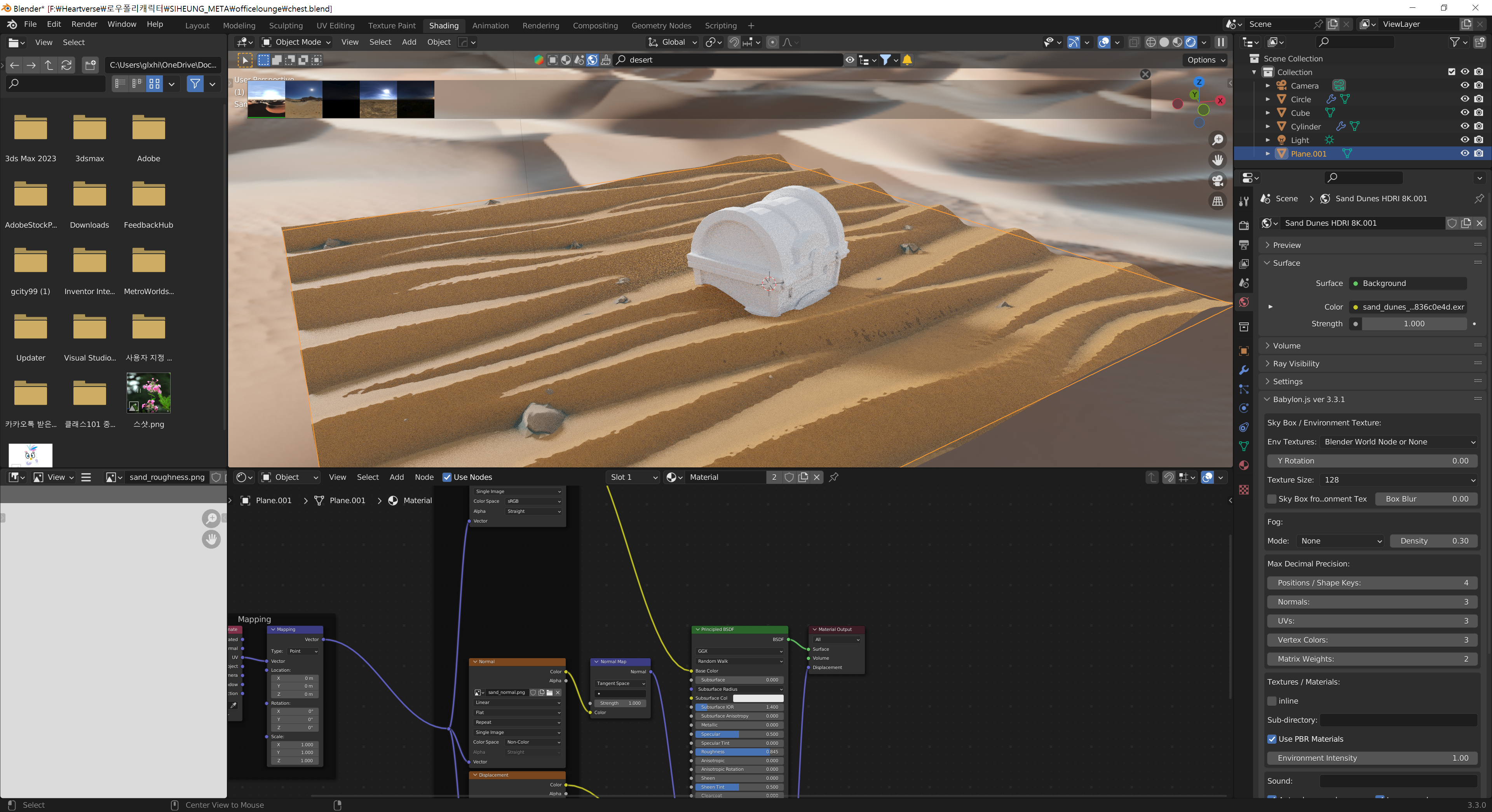Viewport: 1492px width, 812px height.
Task: Click the viewport zoom magnifier gizmo
Action: click(x=1217, y=140)
